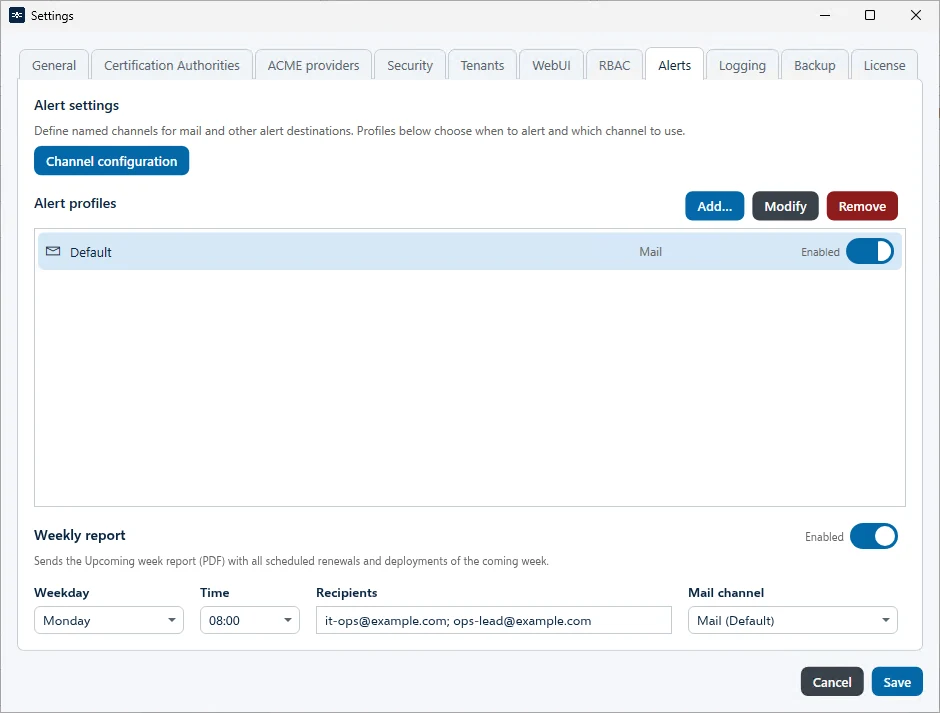The image size is (940, 713).
Task: Open the ACME providers tab
Action: click(x=314, y=65)
